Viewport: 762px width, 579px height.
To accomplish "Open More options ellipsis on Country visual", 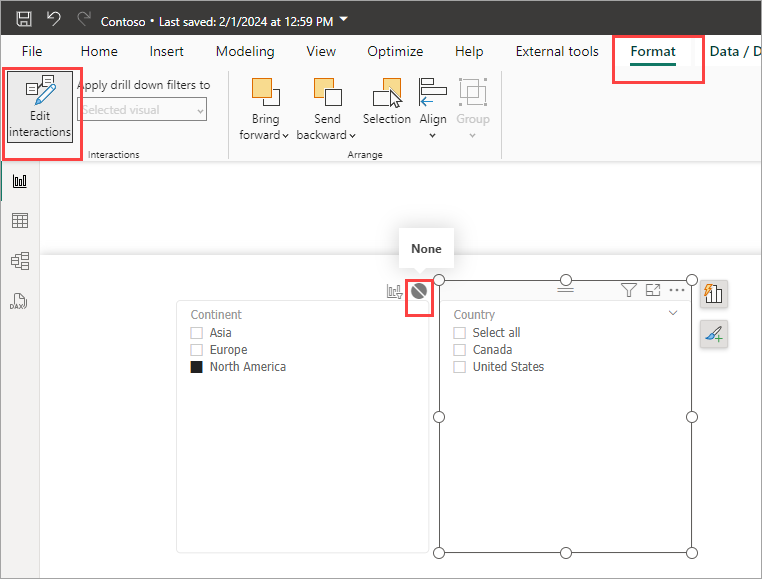I will [677, 290].
